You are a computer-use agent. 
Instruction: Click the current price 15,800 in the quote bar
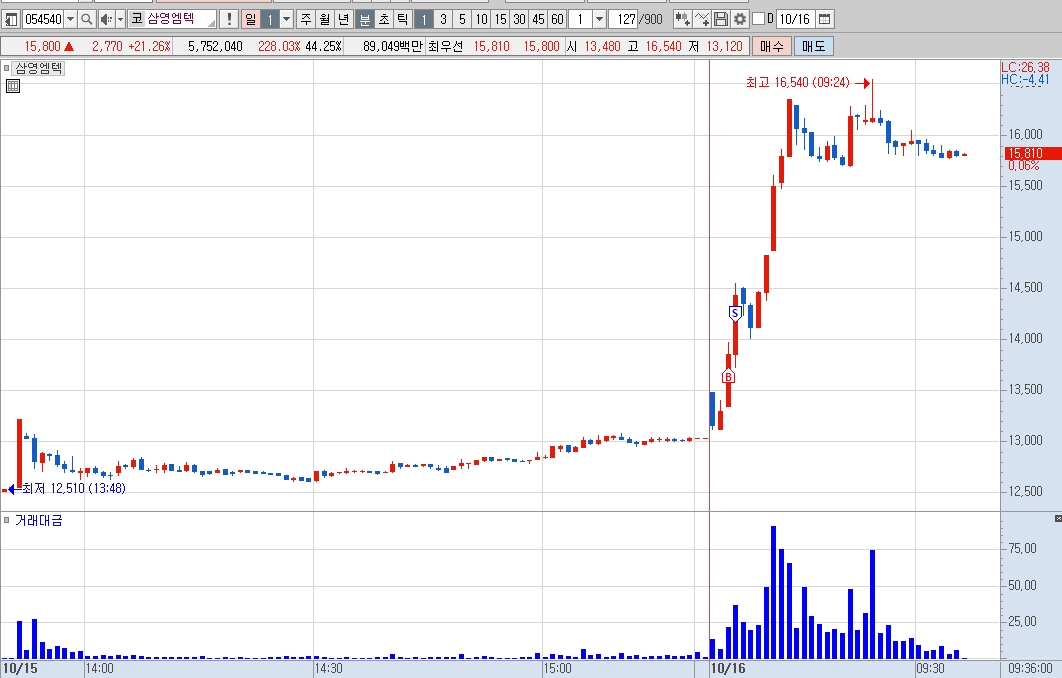(x=43, y=46)
